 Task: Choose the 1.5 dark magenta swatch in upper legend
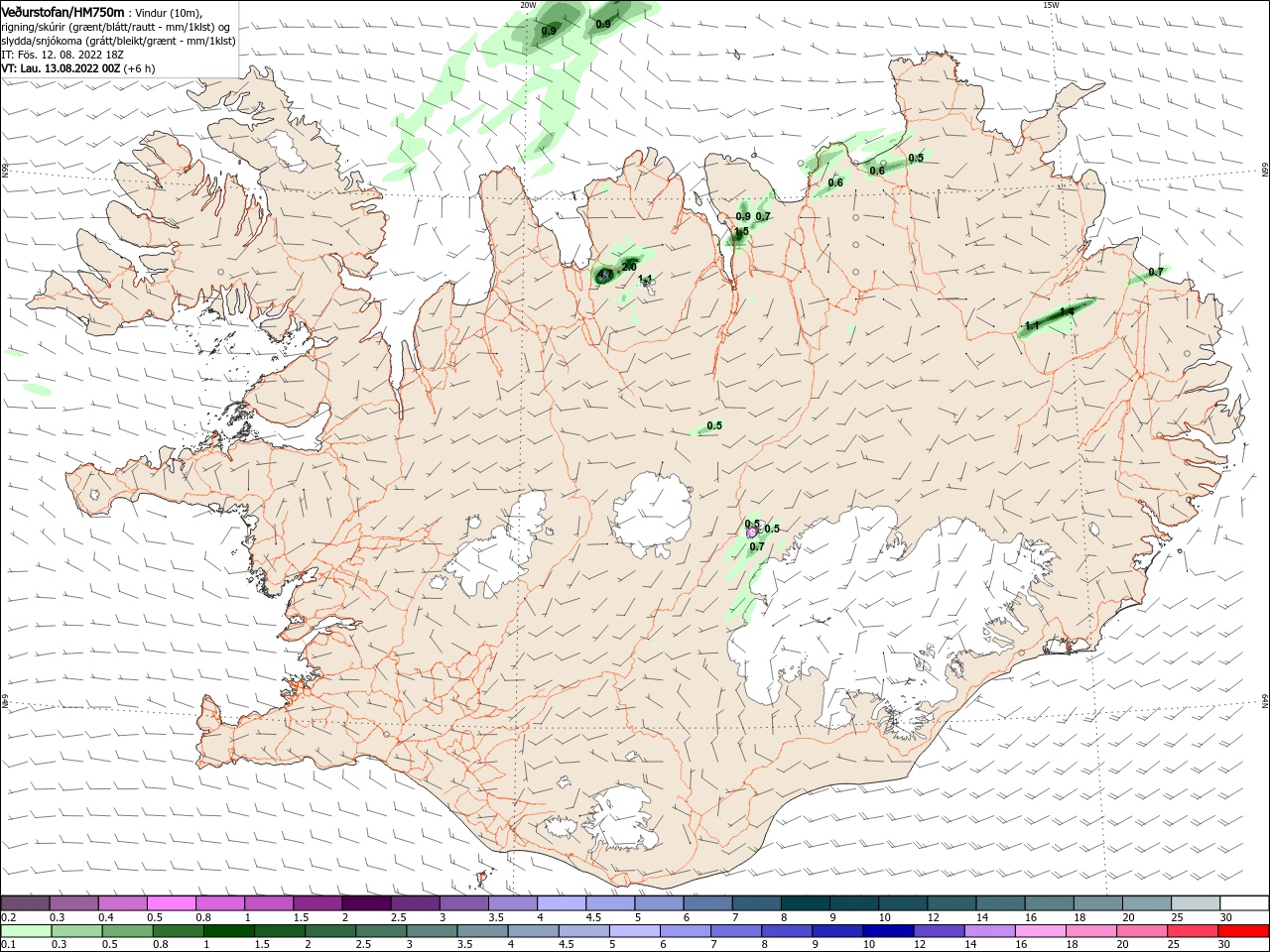[317, 902]
